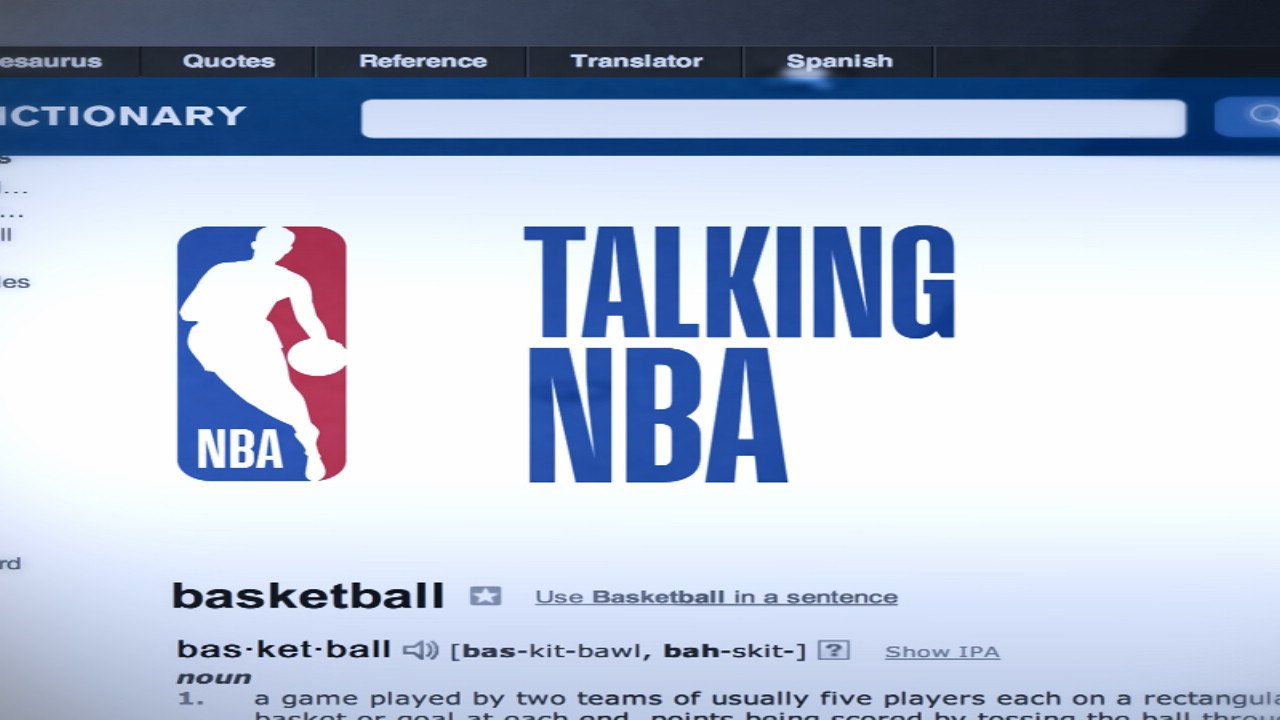
Task: Click the TALKING NBA title text
Action: (739, 354)
